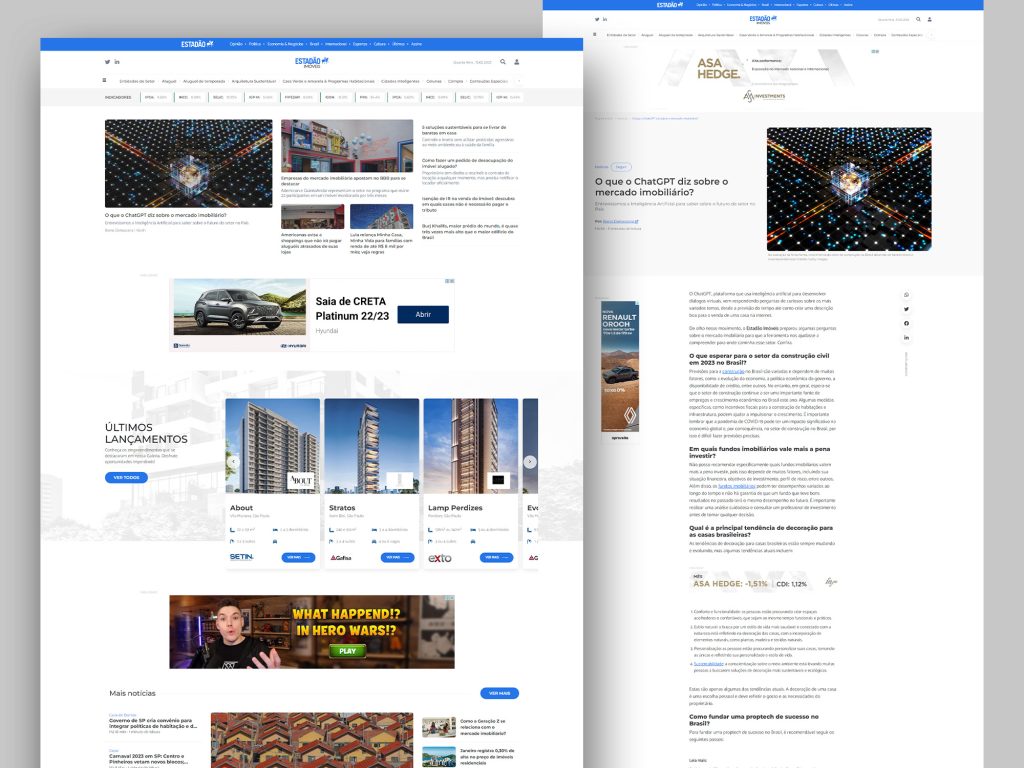This screenshot has width=1024, height=768.
Task: Open the Governo de SP cria convênio story
Action: click(x=153, y=723)
